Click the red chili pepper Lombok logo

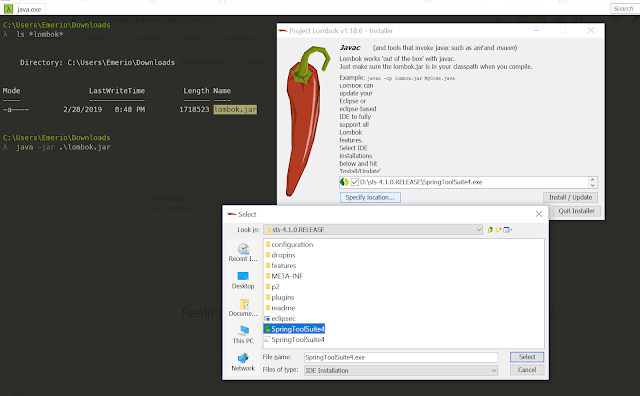307,121
